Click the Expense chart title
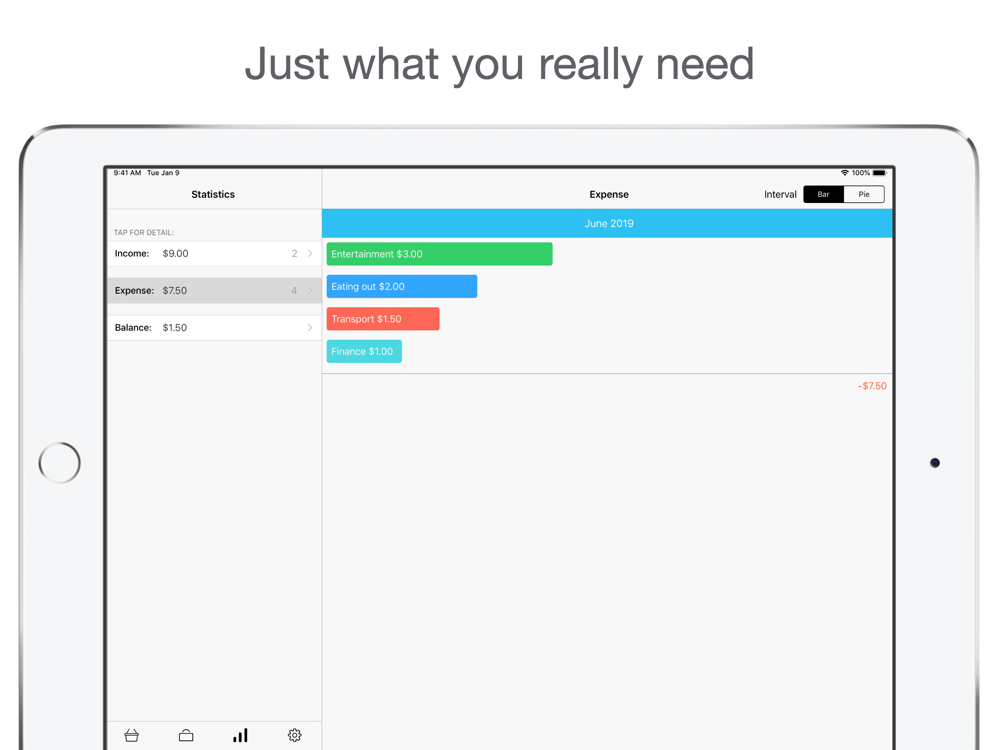The image size is (1000, 750). pos(609,195)
